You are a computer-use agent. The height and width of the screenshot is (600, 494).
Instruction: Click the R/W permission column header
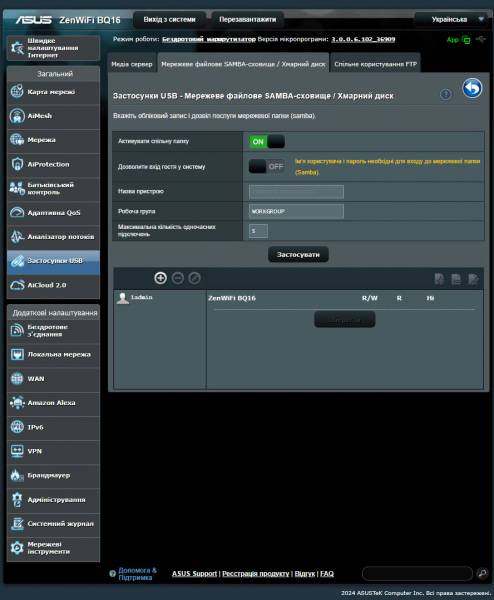[370, 298]
